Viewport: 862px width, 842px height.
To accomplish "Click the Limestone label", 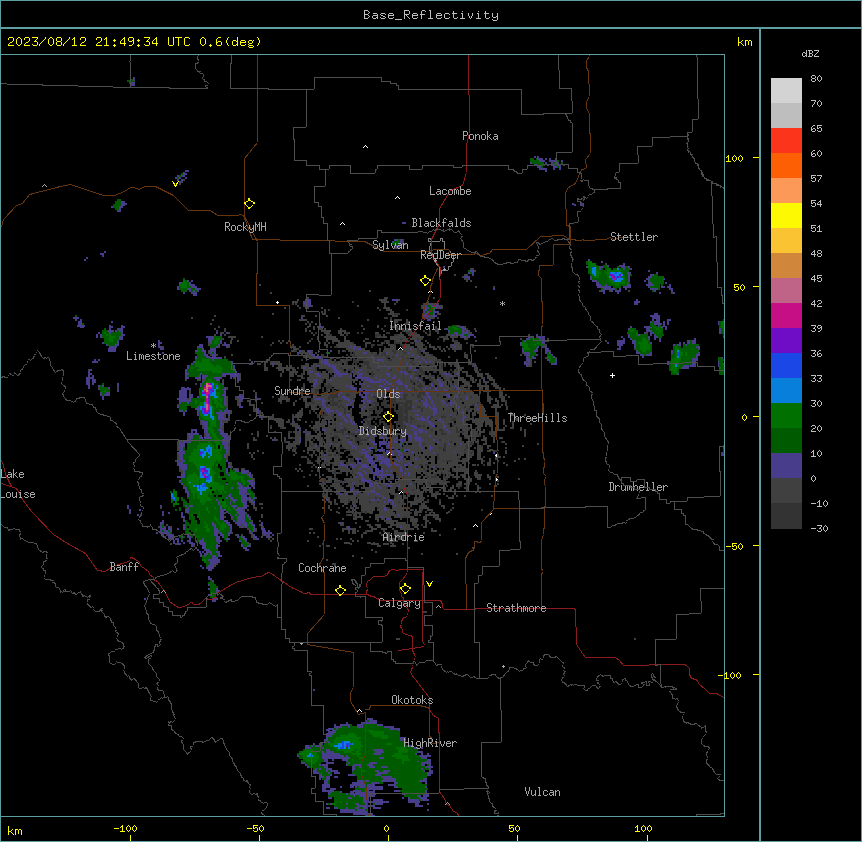I will (153, 356).
